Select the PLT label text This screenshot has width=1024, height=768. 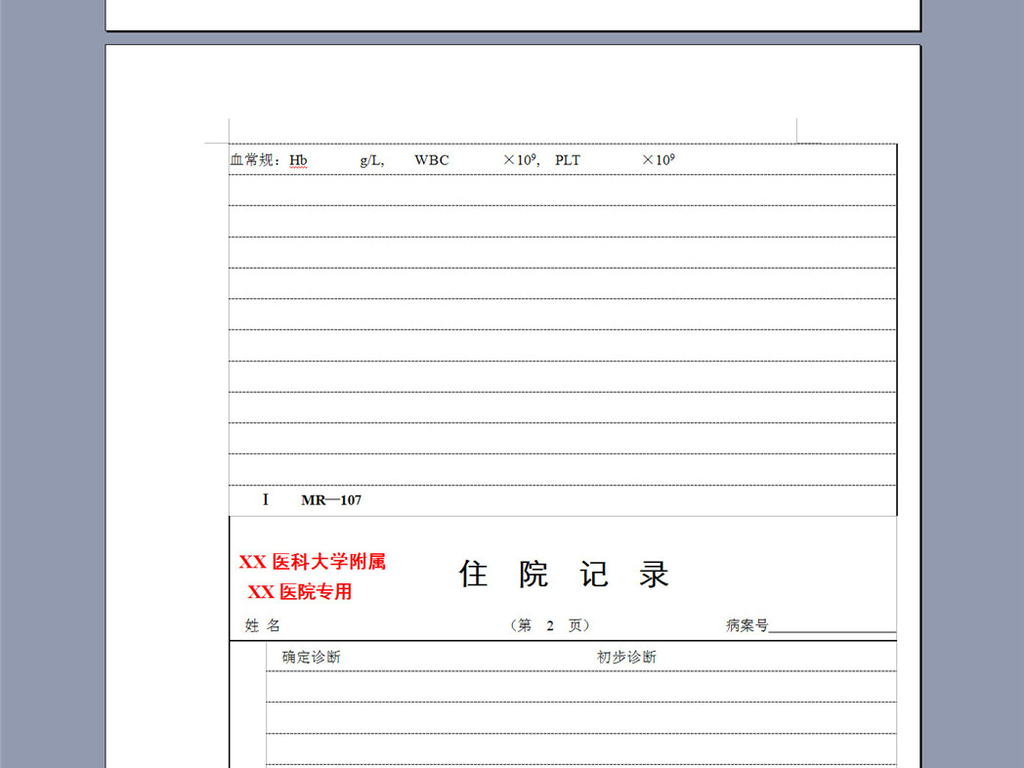click(567, 160)
